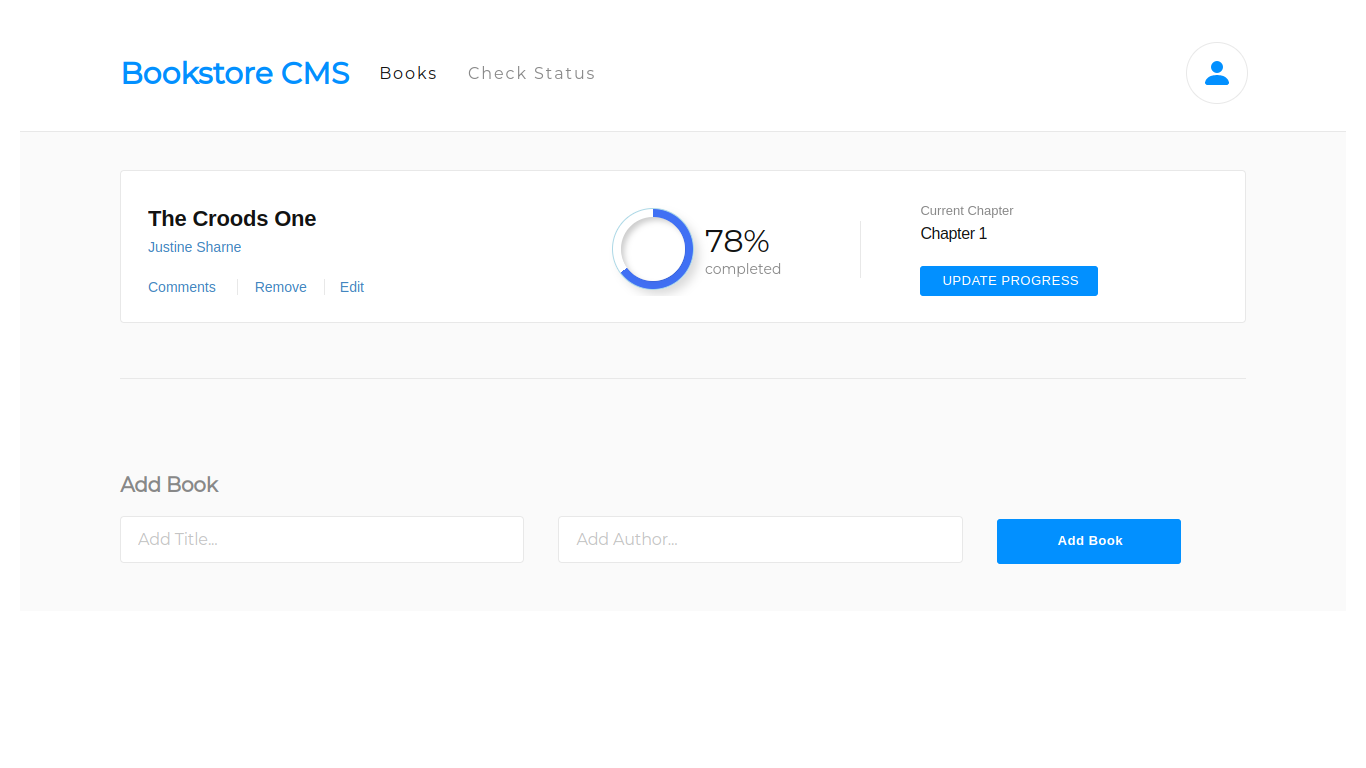Select the book title The Croods One
Image resolution: width=1366 pixels, height=768 pixels.
(x=231, y=218)
